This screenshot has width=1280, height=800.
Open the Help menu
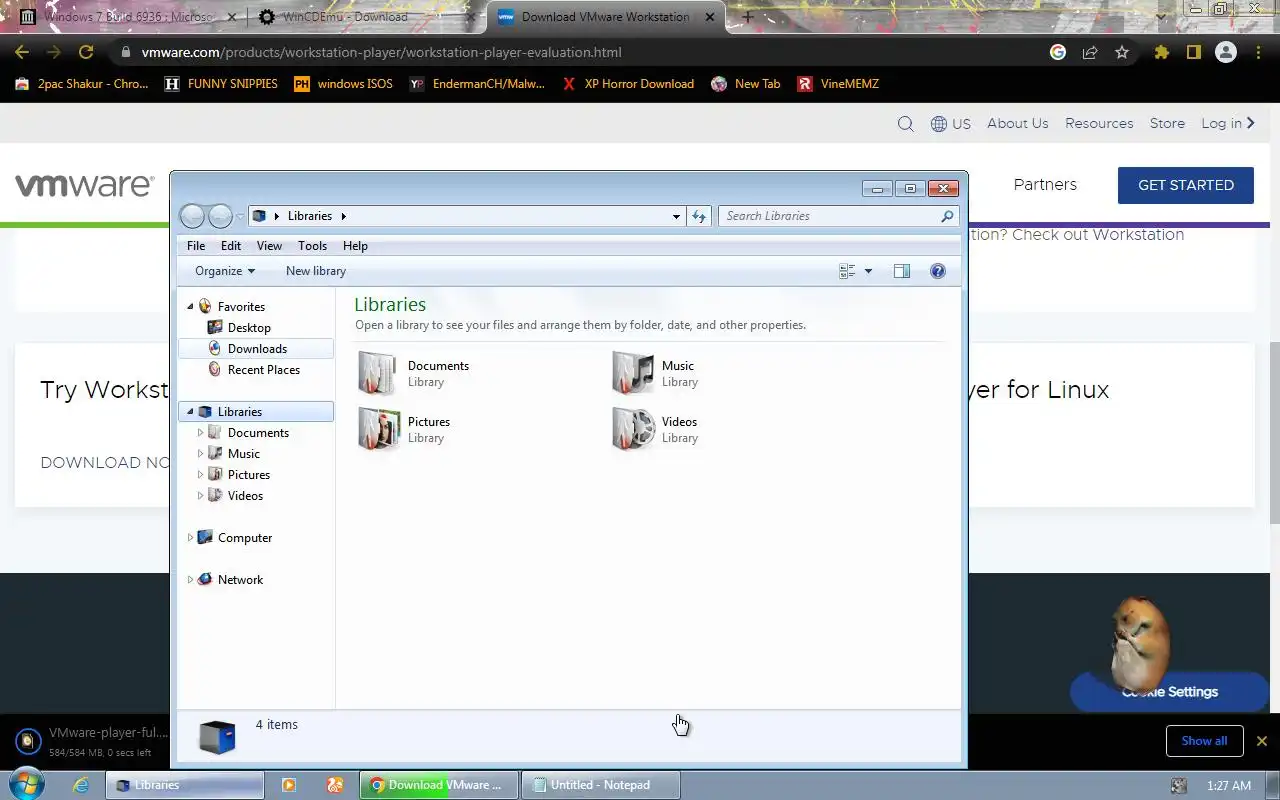point(355,246)
